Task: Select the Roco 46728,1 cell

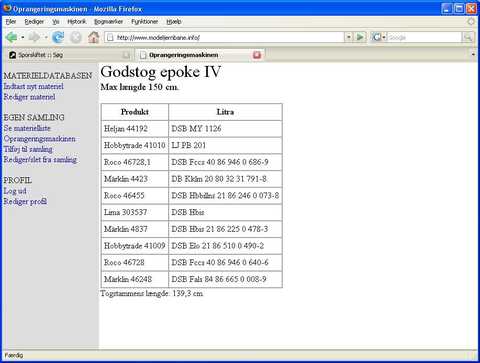Action: 135,162
